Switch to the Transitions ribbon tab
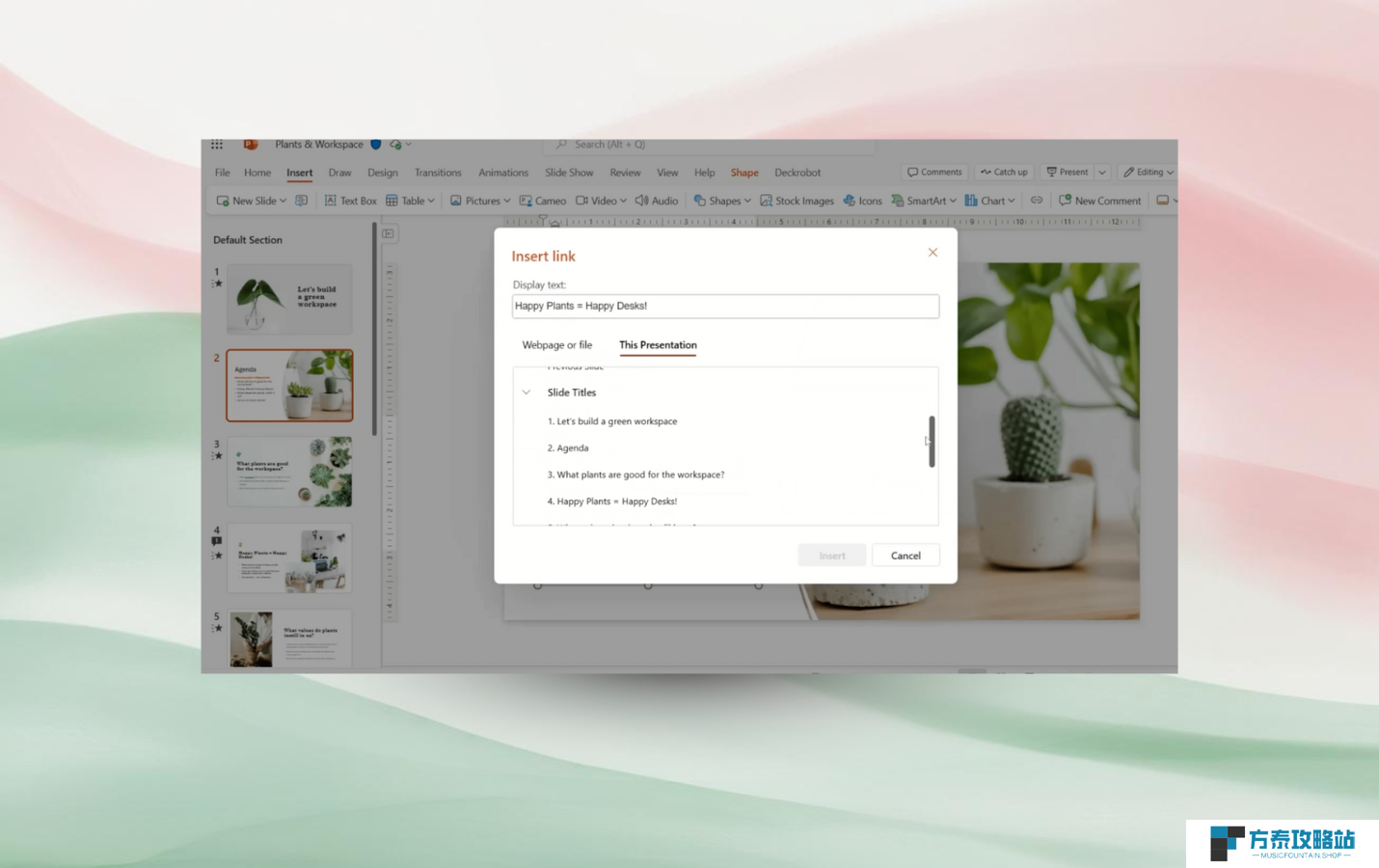The height and width of the screenshot is (868, 1379). 438,173
